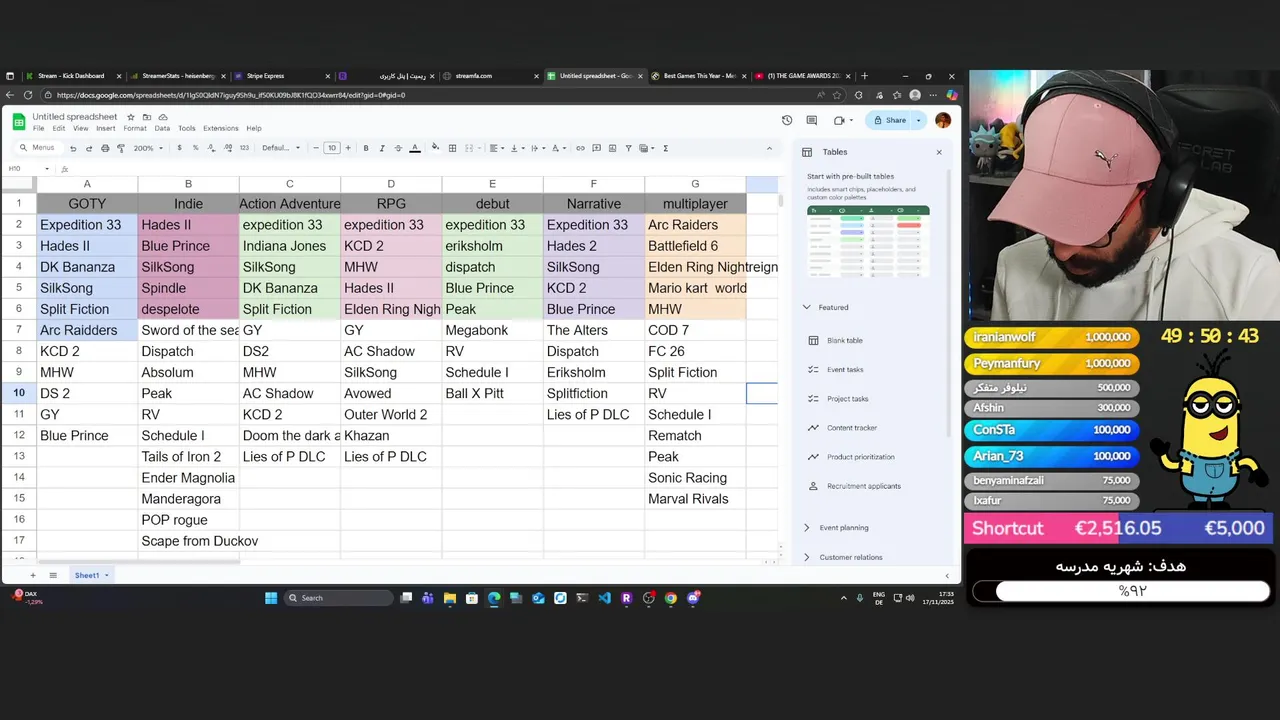The height and width of the screenshot is (720, 1280).
Task: Open the Format menu
Action: point(135,128)
